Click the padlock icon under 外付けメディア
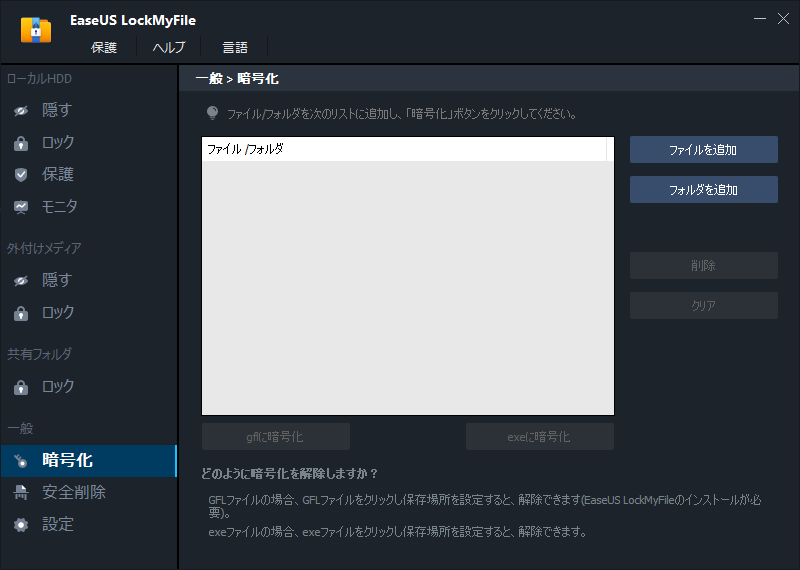This screenshot has height=570, width=800. click(21, 313)
